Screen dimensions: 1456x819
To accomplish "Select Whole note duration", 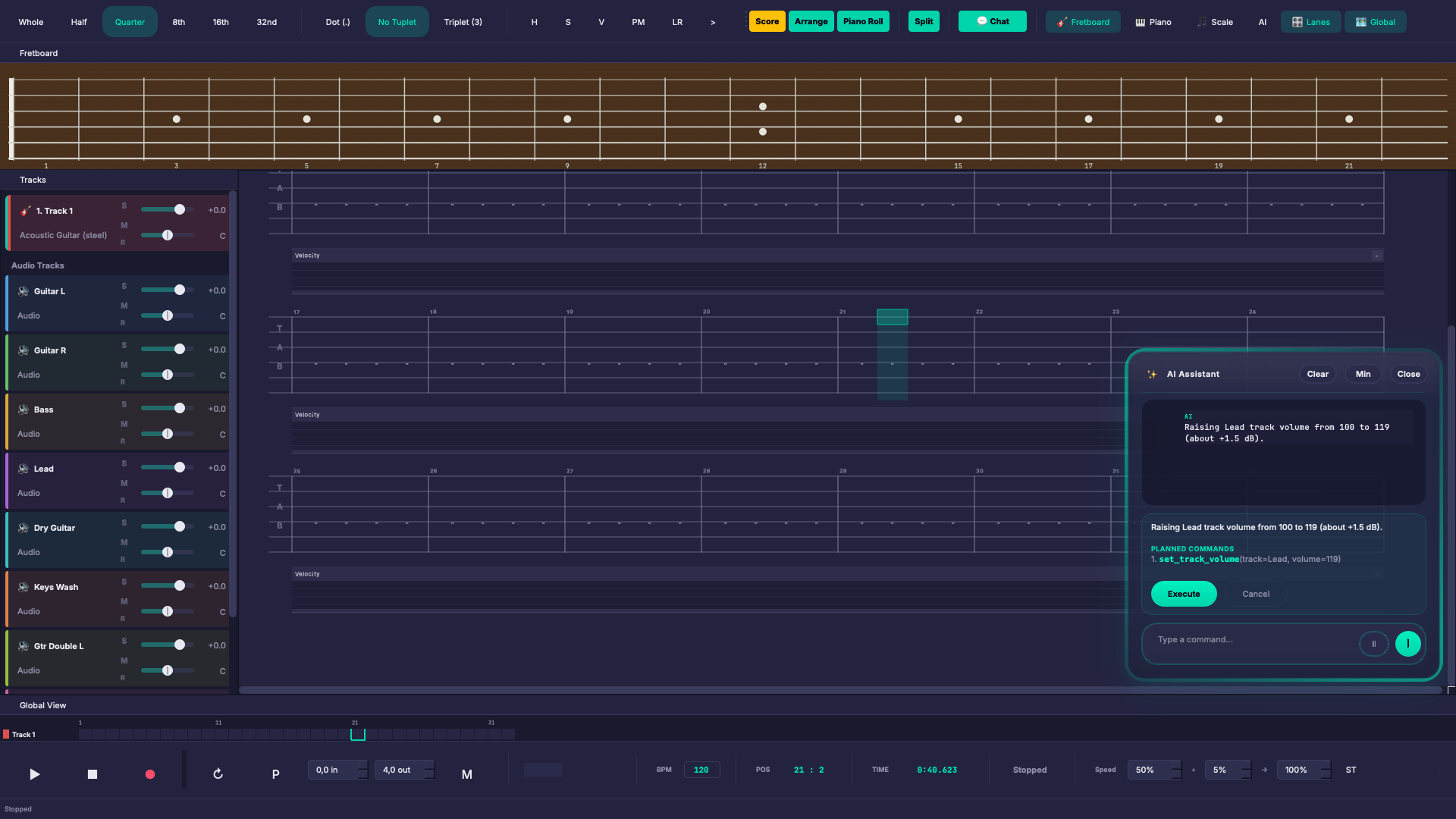I will pyautogui.click(x=31, y=22).
